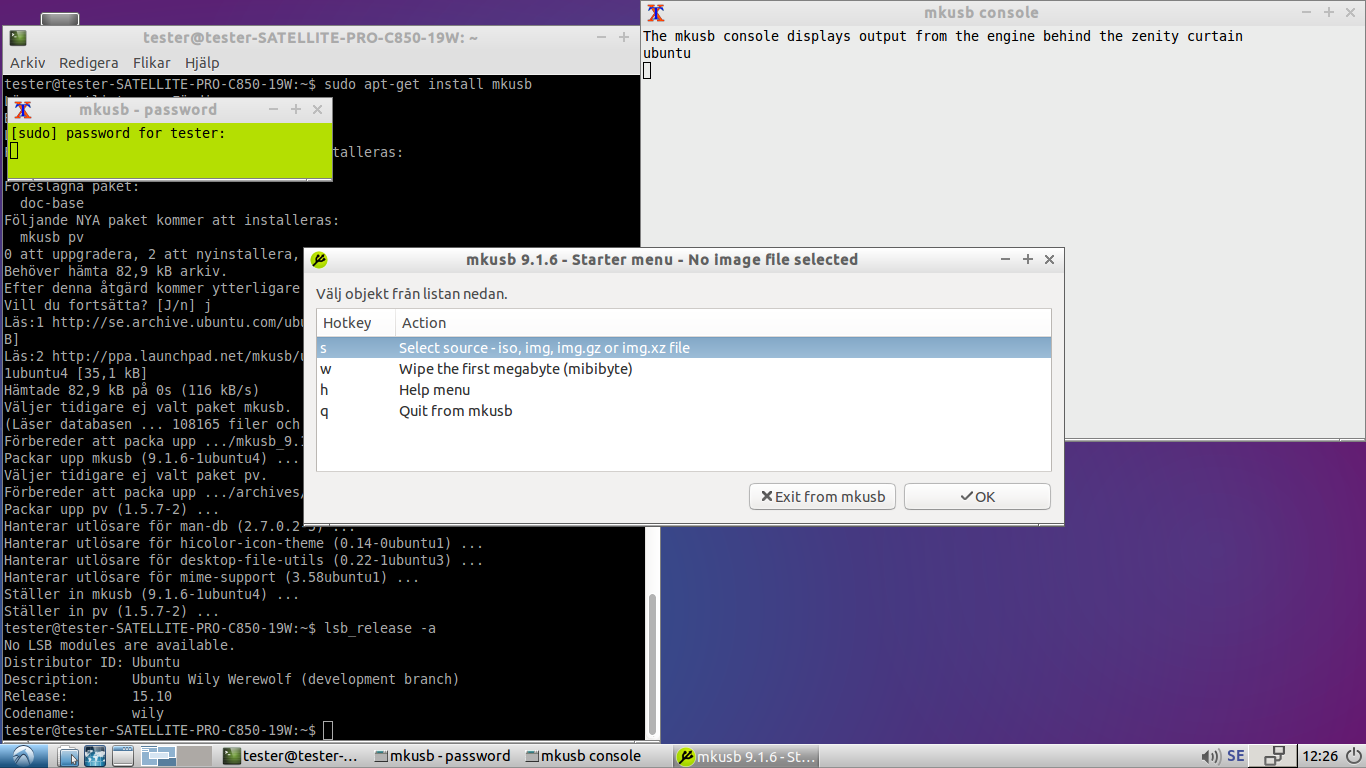Open the Redigera menu in the terminal
The image size is (1366, 768).
point(88,62)
